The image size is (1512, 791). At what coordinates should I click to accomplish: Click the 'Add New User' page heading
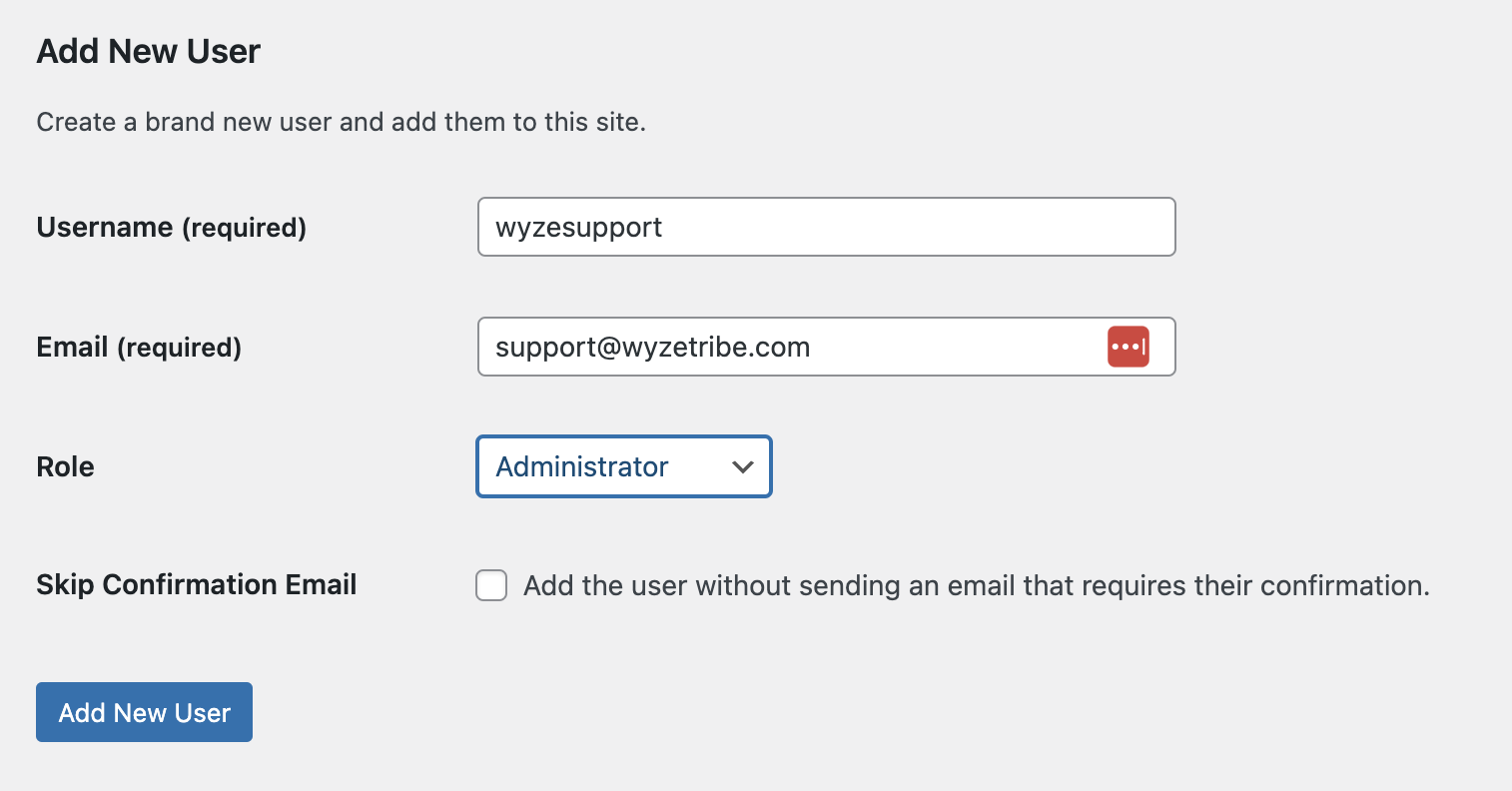(148, 51)
